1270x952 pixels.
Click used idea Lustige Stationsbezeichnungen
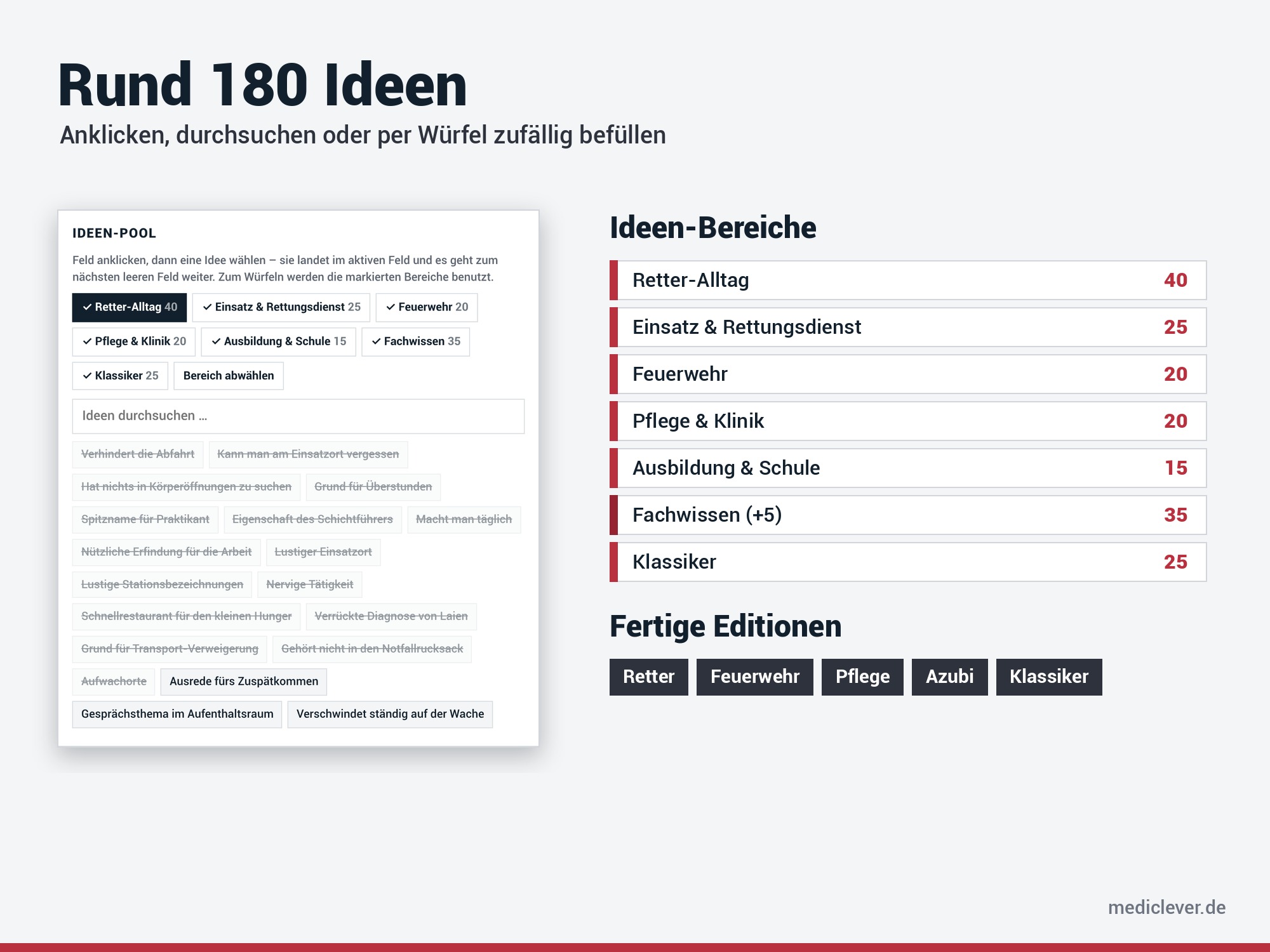[x=162, y=585]
